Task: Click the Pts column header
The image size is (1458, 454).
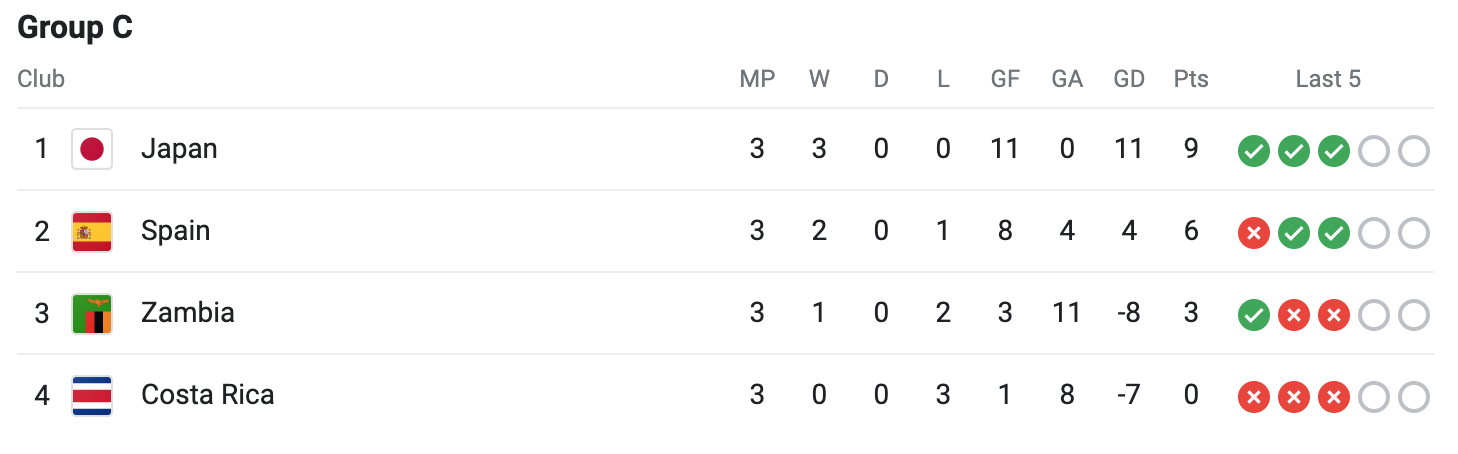Action: [x=1190, y=80]
